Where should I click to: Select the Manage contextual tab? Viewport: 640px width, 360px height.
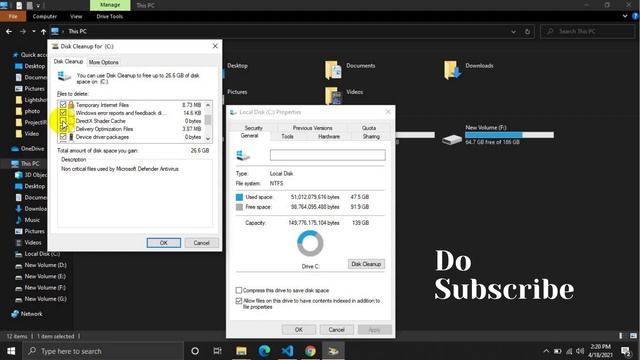tap(110, 5)
